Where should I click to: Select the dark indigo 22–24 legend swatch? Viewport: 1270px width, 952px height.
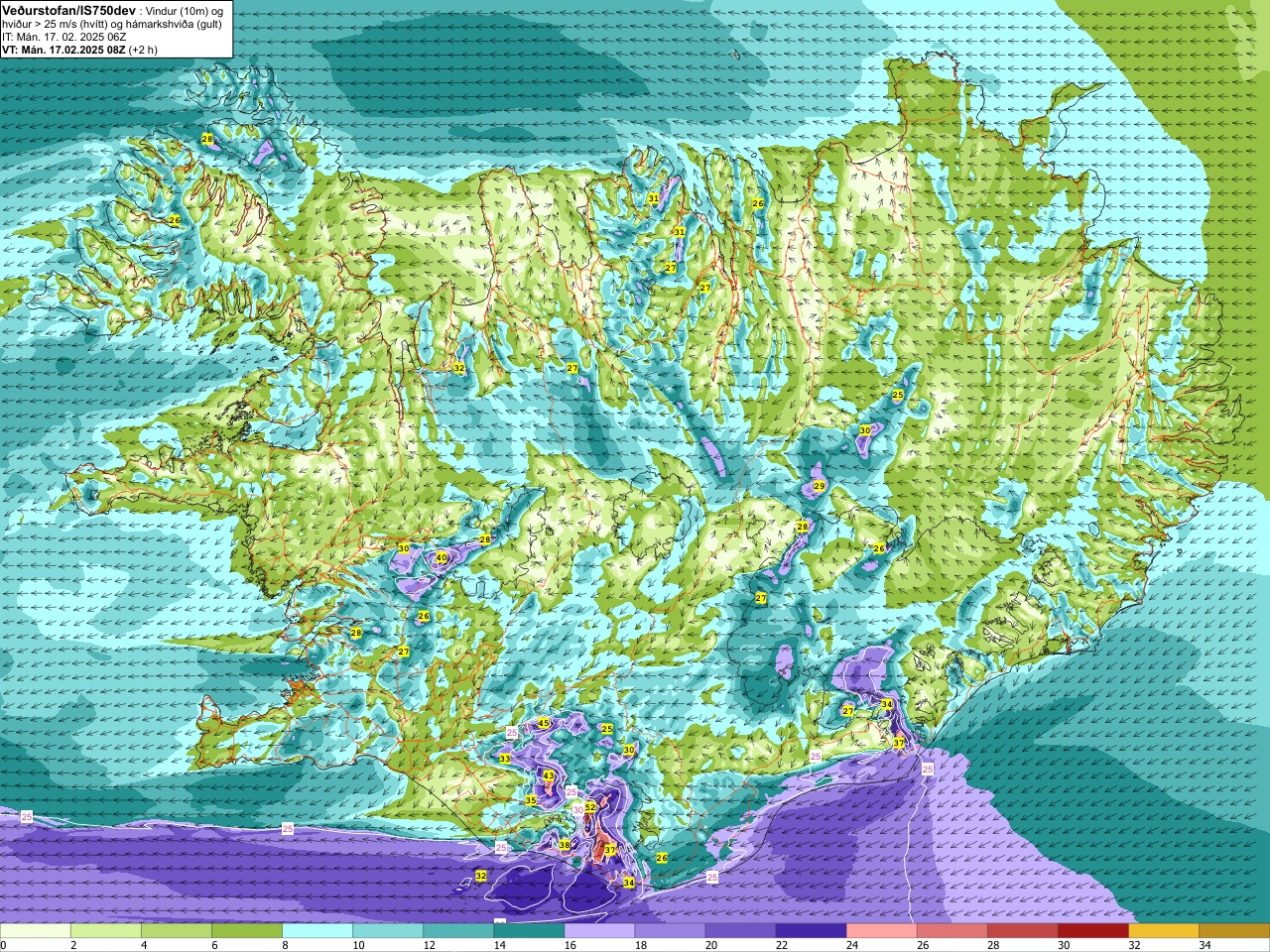pos(811,931)
